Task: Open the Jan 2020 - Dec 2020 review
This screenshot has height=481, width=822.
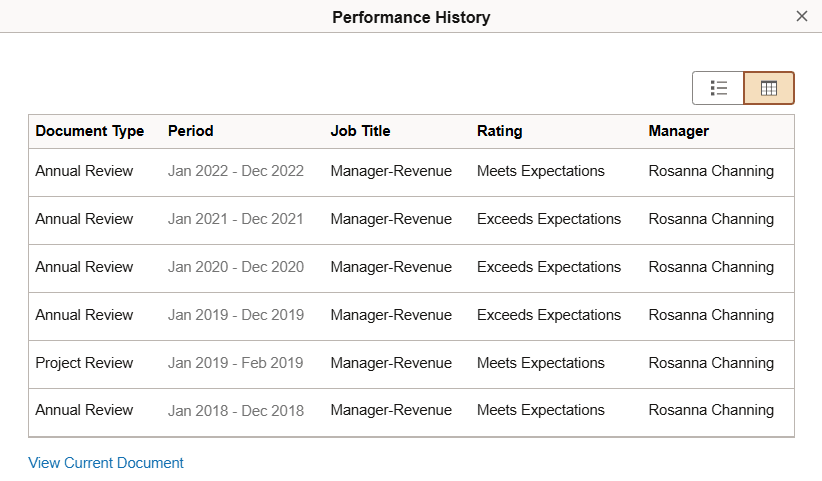Action: 236,267
